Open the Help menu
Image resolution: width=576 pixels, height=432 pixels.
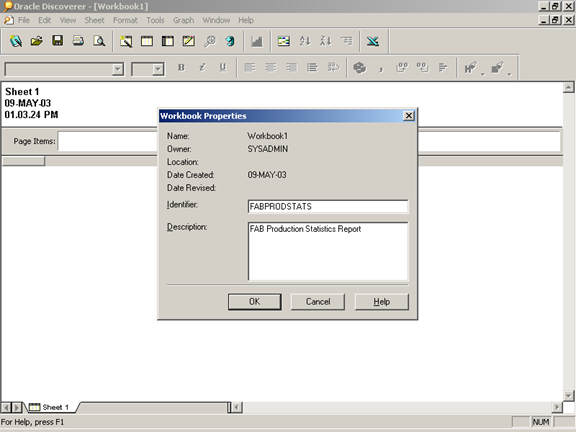[246, 20]
